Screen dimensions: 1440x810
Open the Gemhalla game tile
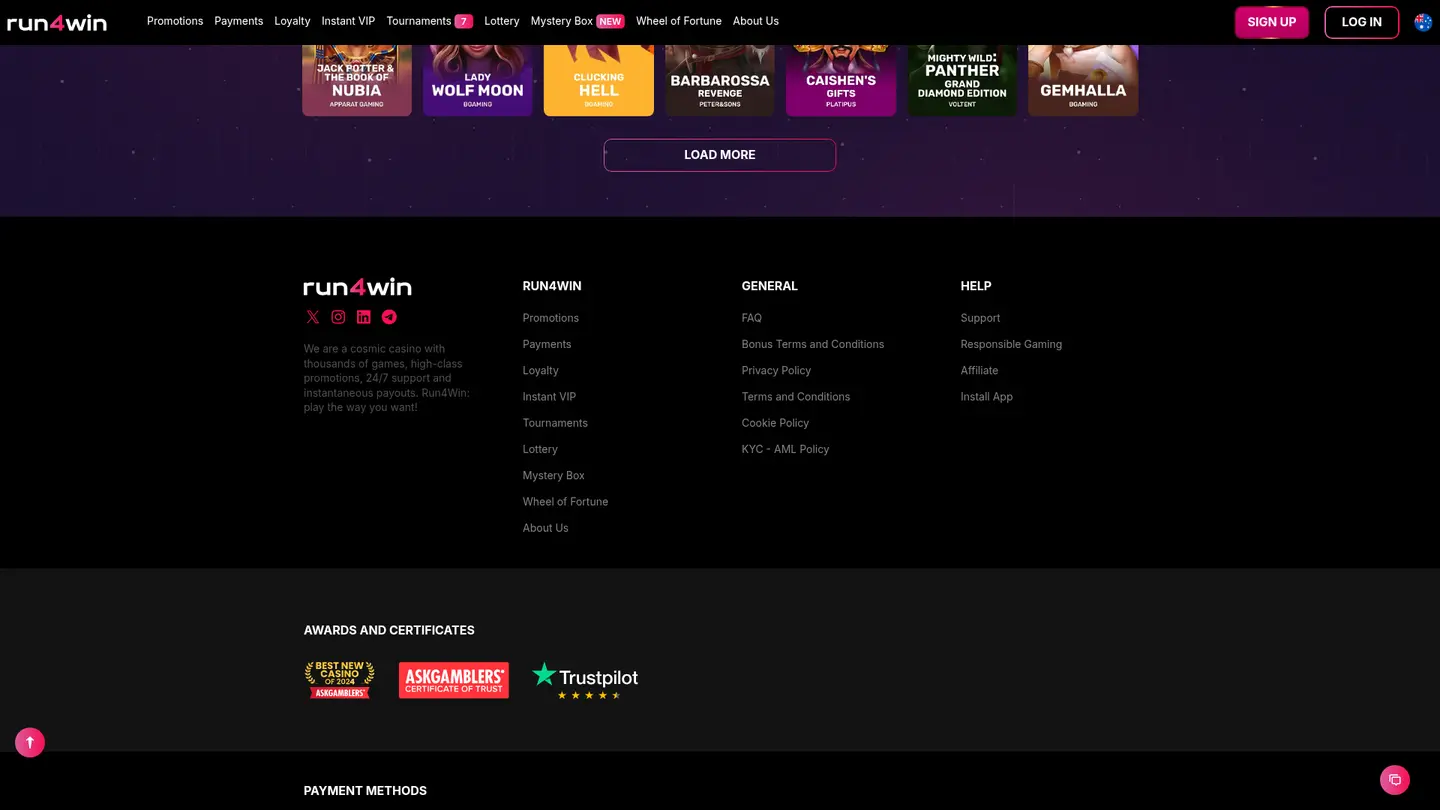click(1083, 80)
